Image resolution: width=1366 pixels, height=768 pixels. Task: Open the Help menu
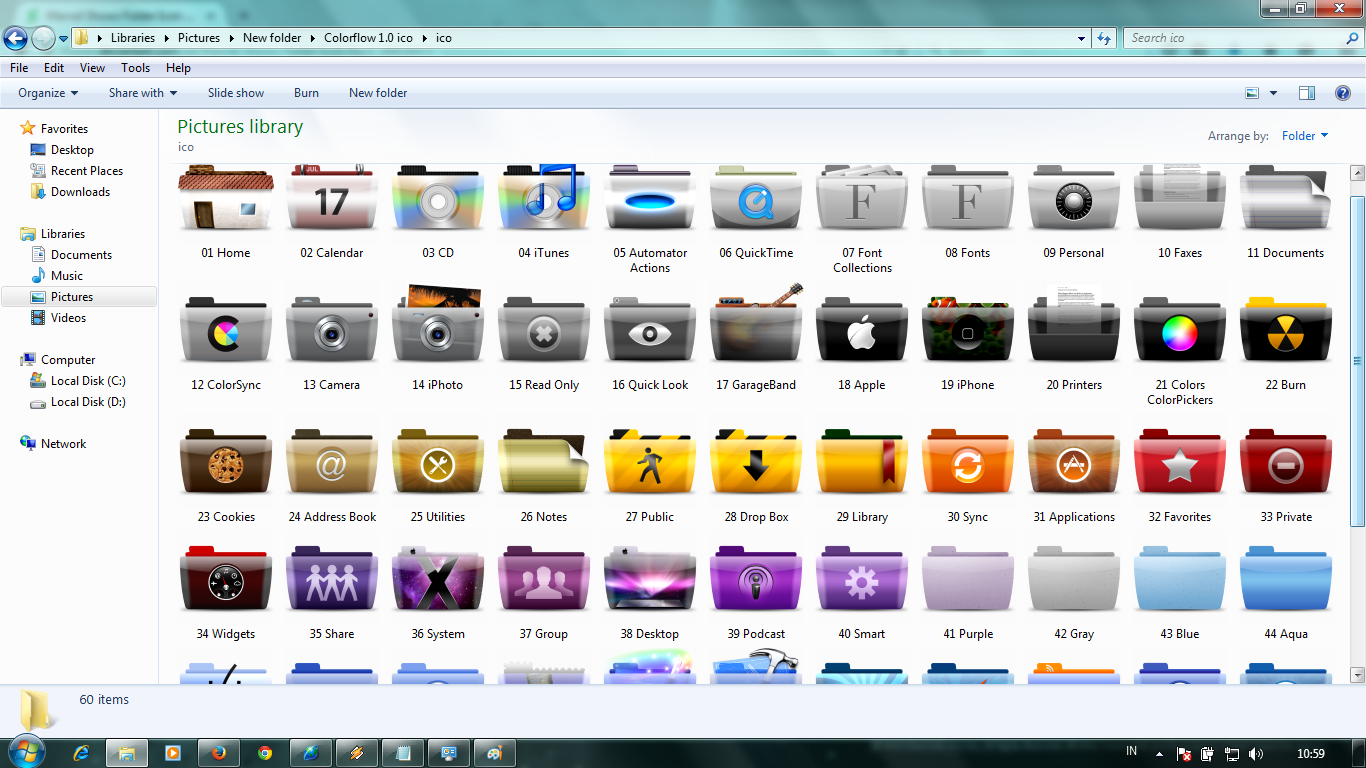click(178, 68)
